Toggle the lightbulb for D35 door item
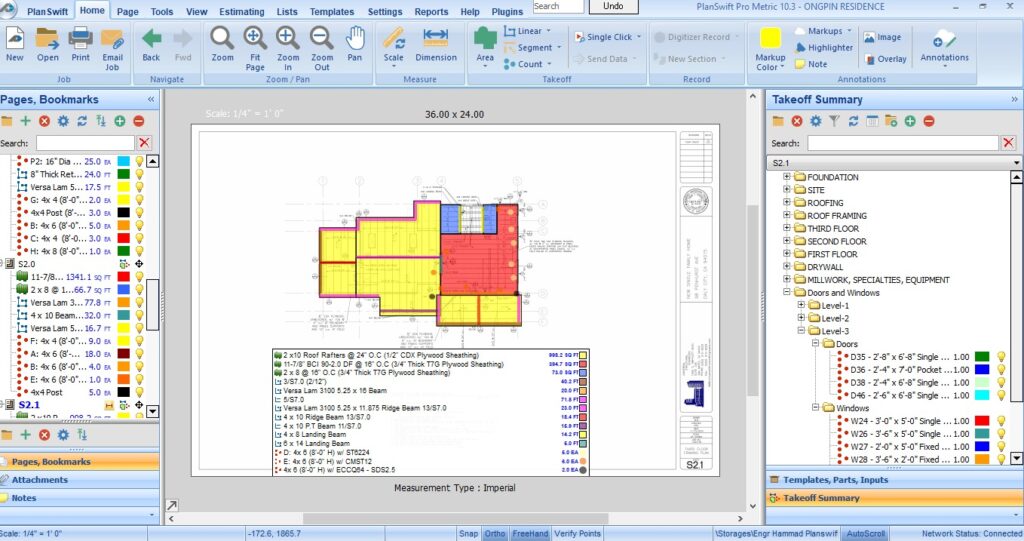This screenshot has height=541, width=1024. (1001, 357)
